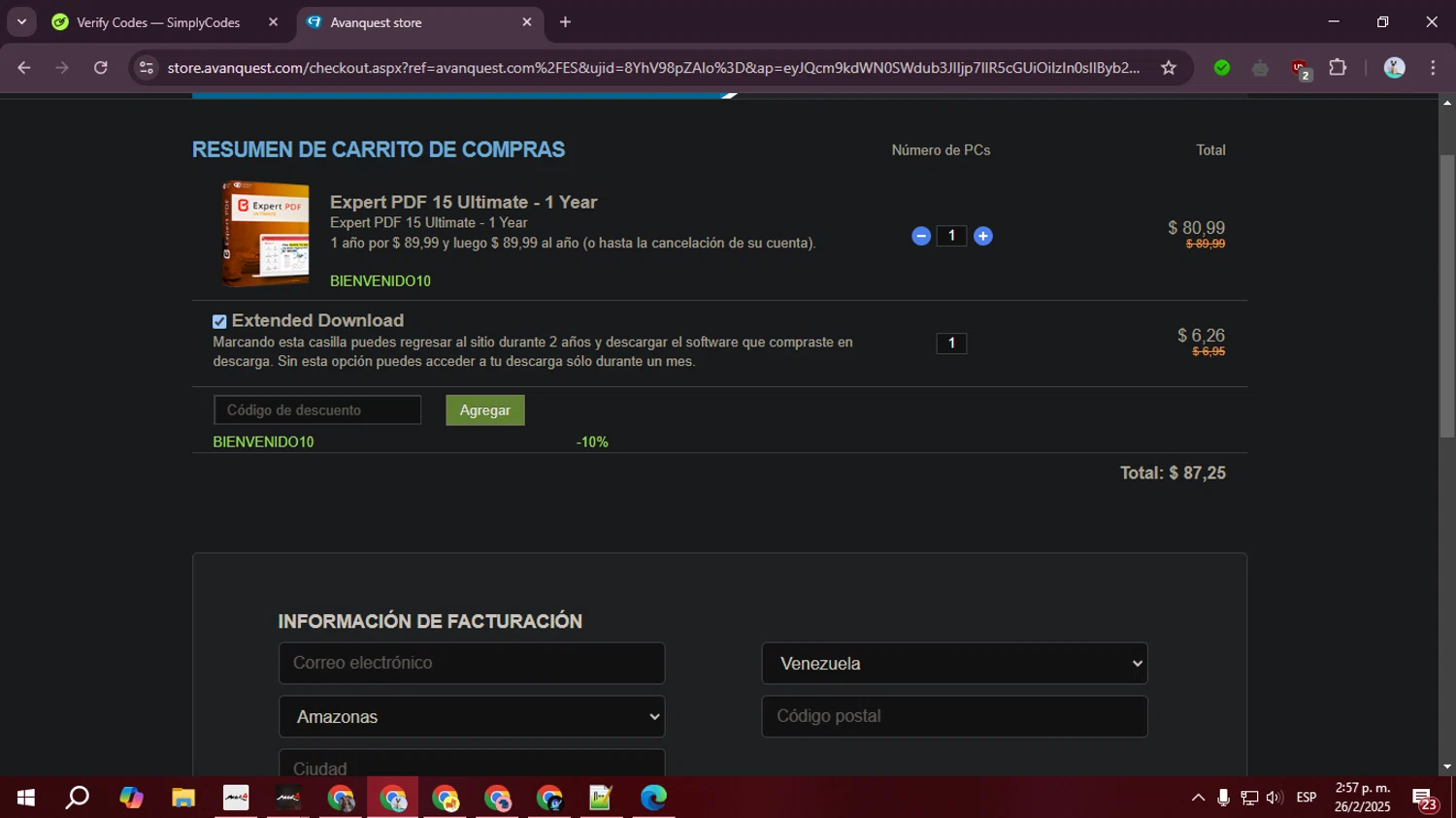
Task: Open the green checkmark extension
Action: coord(1222,68)
